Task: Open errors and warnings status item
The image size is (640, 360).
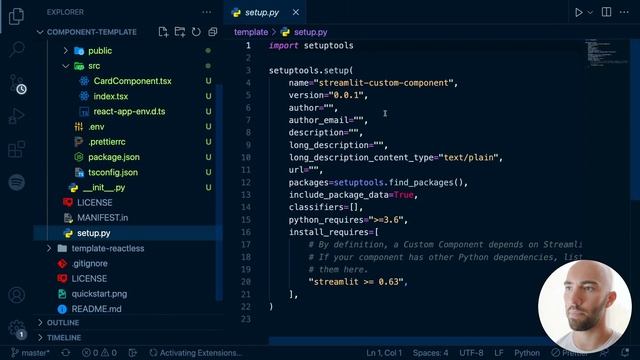Action: (x=99, y=353)
